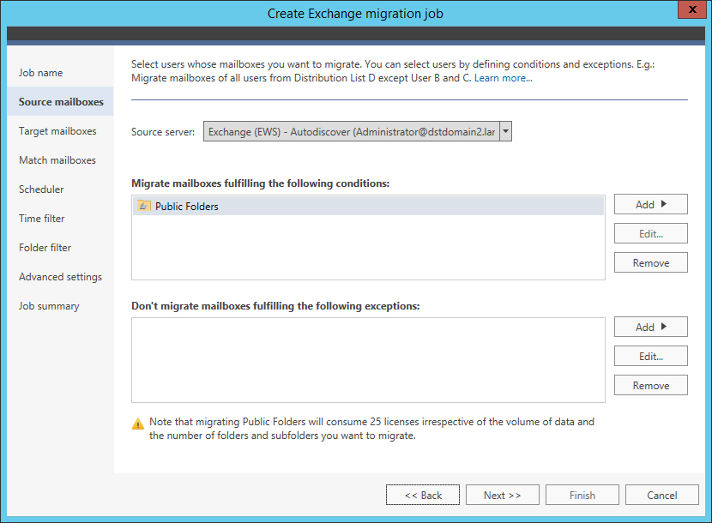
Task: Switch to the Target mailboxes step
Action: (x=58, y=131)
